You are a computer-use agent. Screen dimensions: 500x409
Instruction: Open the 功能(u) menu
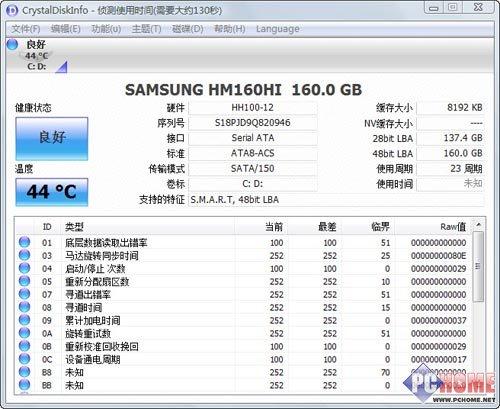click(106, 29)
